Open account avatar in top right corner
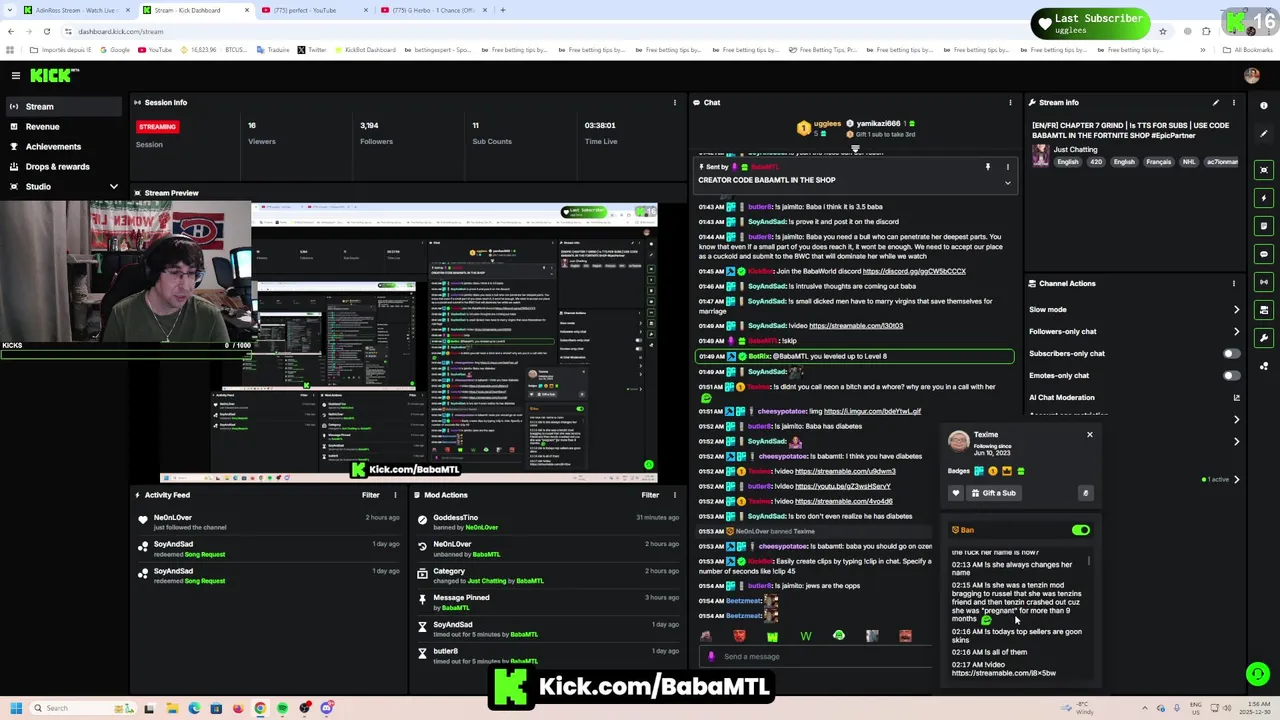This screenshot has height=720, width=1280. [x=1252, y=76]
